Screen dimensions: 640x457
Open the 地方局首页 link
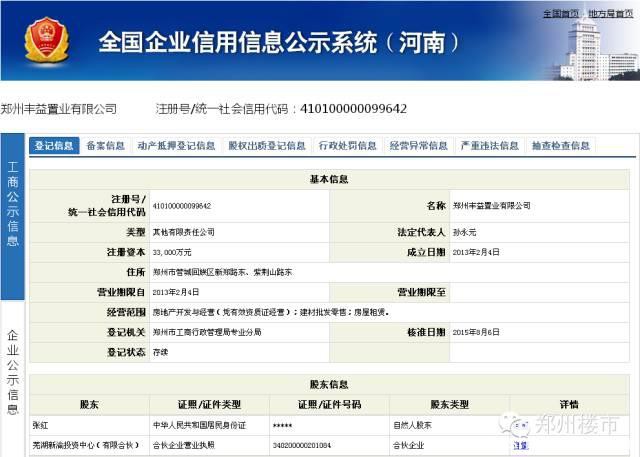click(611, 13)
